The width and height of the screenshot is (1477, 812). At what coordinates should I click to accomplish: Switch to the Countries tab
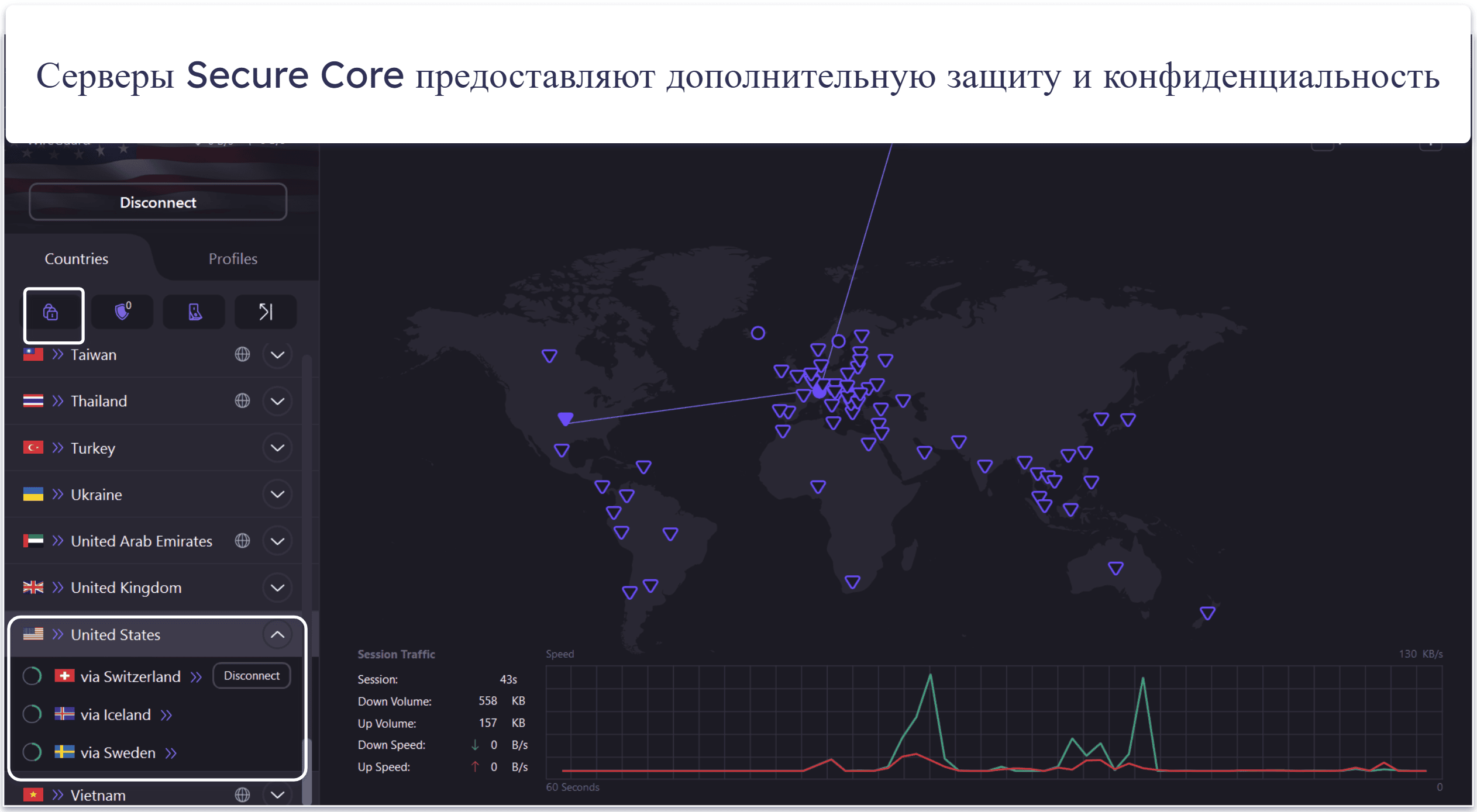[77, 258]
